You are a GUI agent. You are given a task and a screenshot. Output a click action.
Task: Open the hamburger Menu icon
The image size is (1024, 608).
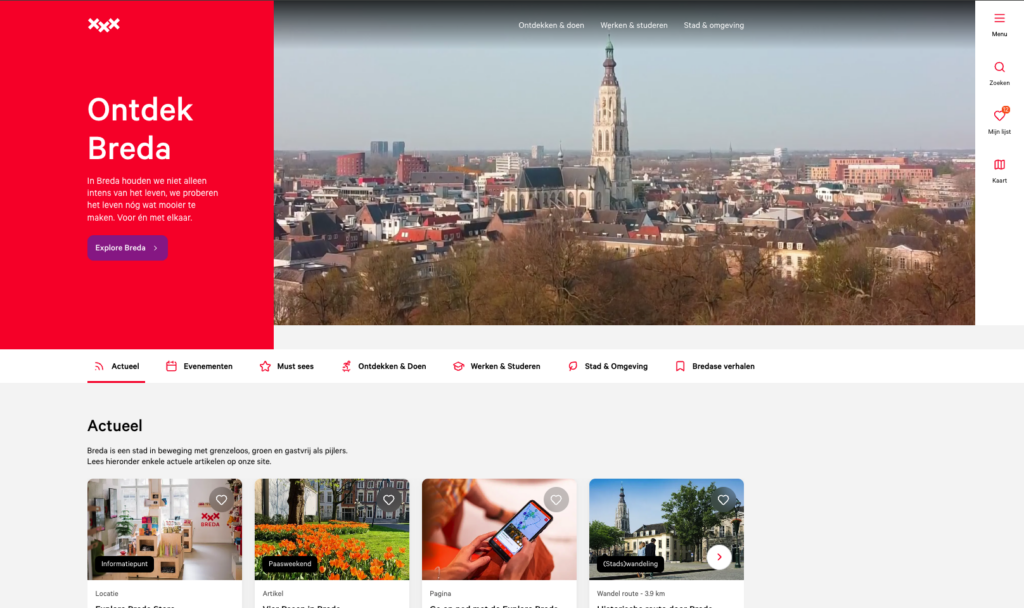[999, 19]
